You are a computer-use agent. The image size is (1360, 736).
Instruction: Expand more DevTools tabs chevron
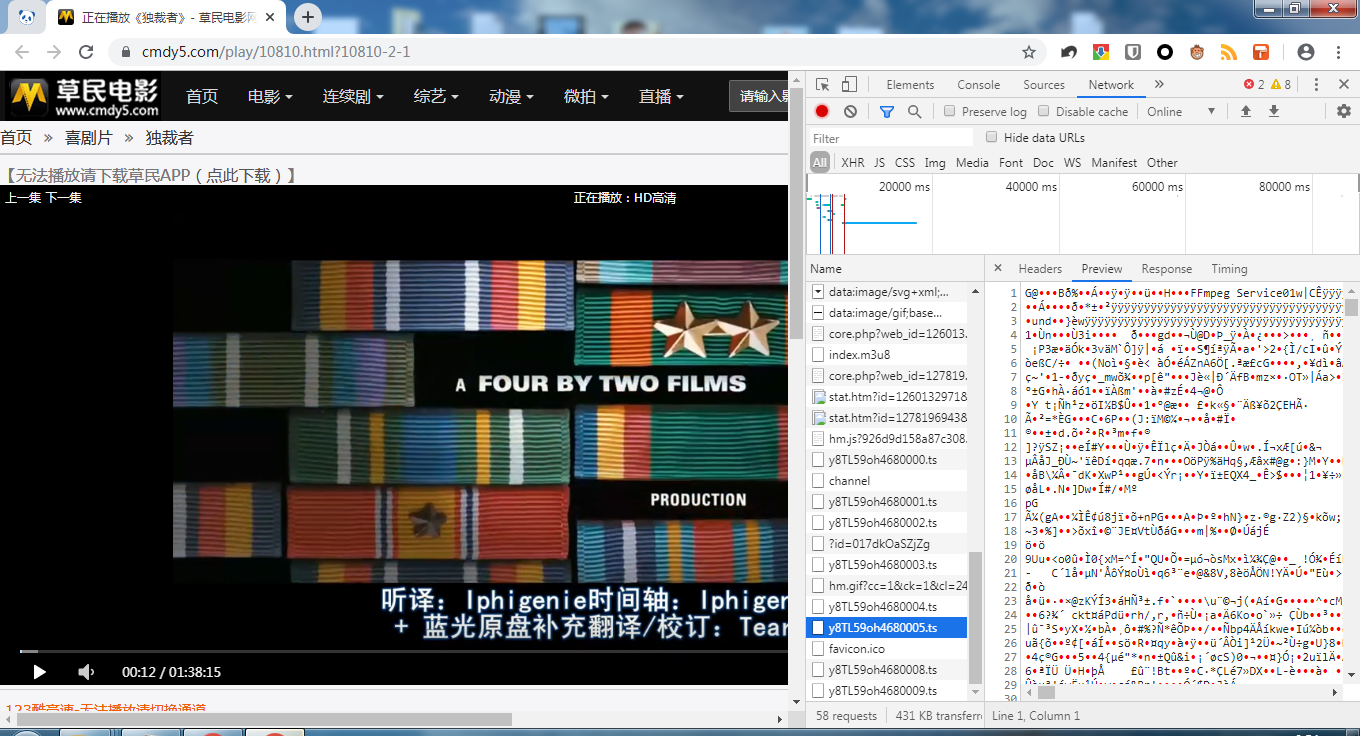tap(1159, 85)
